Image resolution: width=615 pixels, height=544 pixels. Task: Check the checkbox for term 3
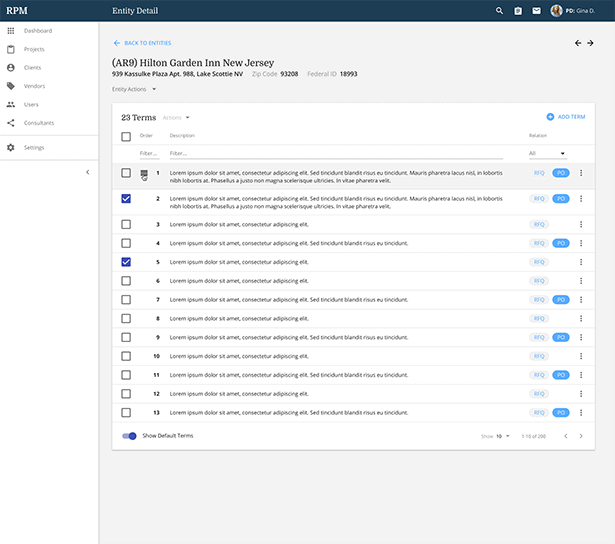coord(126,224)
